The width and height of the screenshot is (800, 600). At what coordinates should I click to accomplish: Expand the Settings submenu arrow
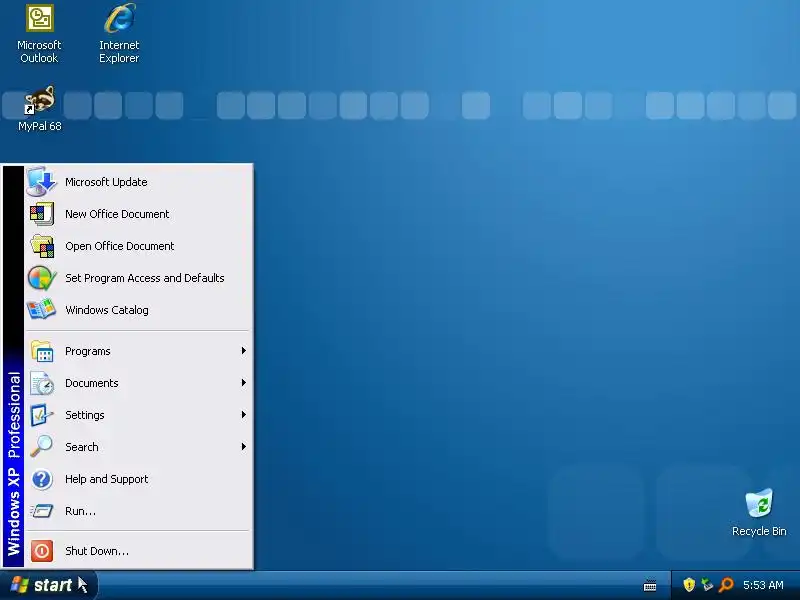[x=244, y=415]
